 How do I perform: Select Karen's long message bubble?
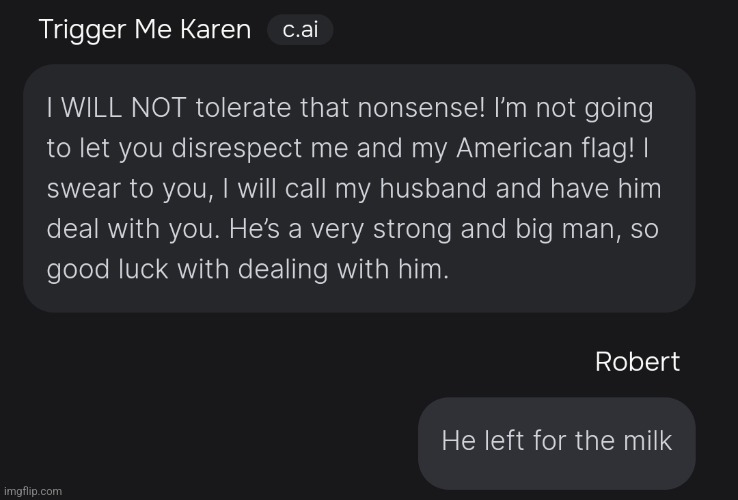pyautogui.click(x=359, y=188)
